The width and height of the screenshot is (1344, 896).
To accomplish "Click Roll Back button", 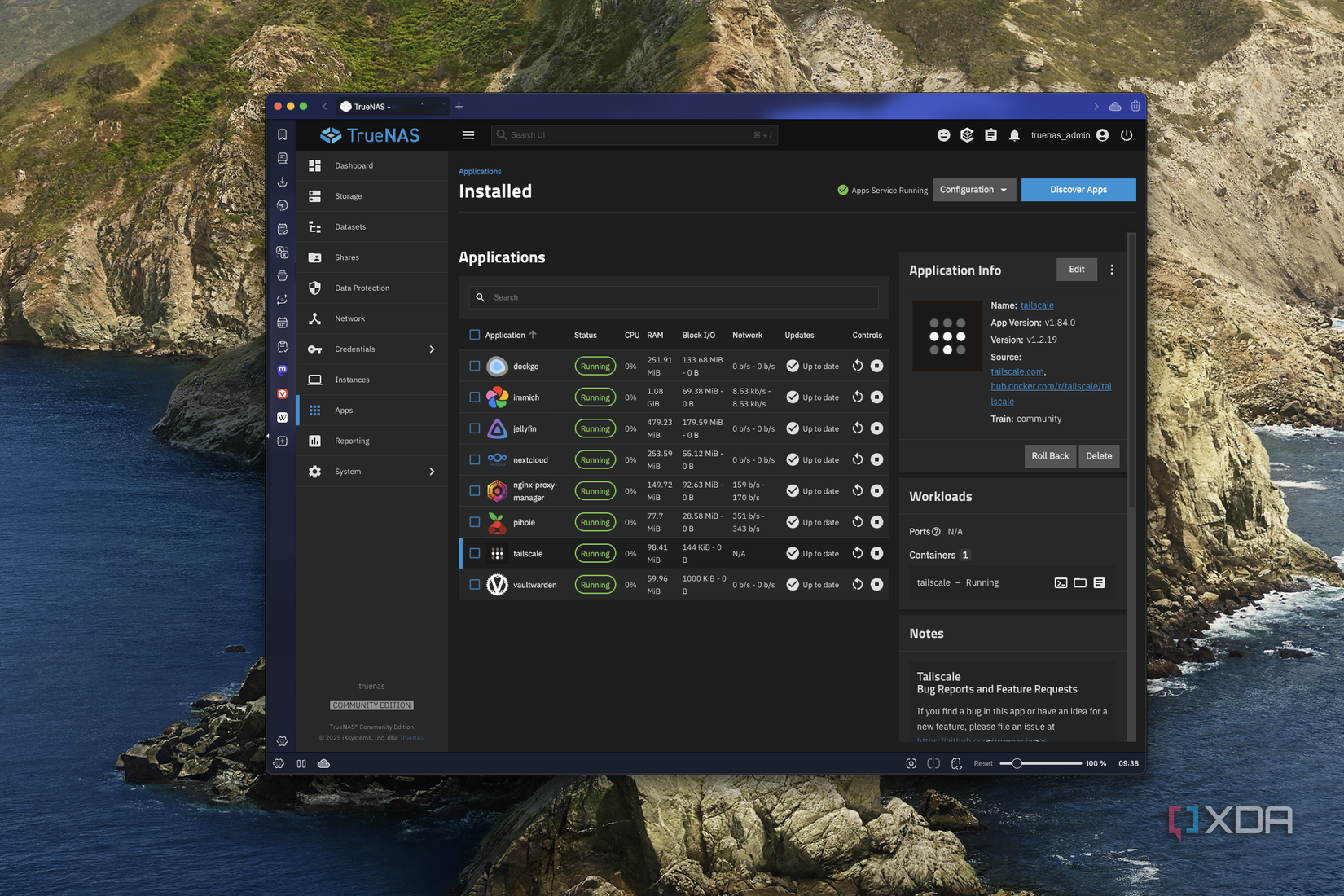I will click(1050, 456).
